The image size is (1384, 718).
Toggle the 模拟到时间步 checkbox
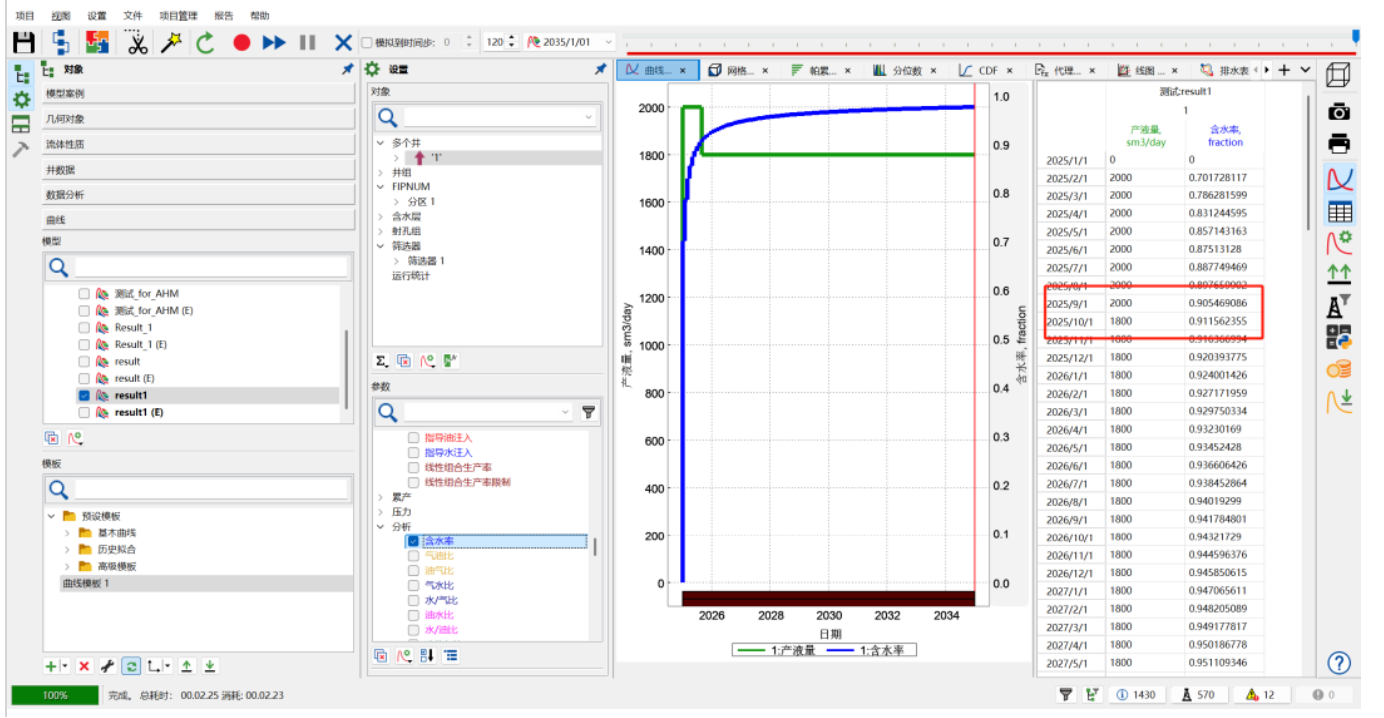(x=366, y=43)
